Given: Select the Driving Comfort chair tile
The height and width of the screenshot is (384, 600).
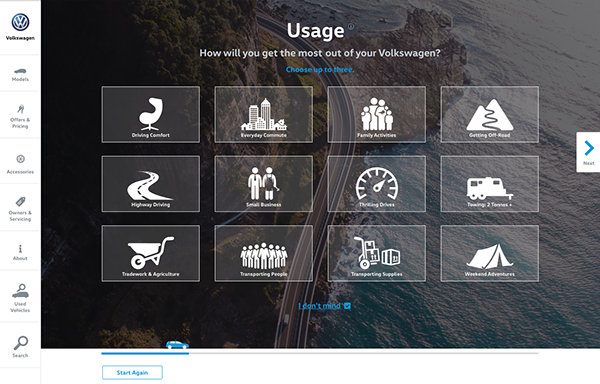Looking at the screenshot, I should pos(150,114).
